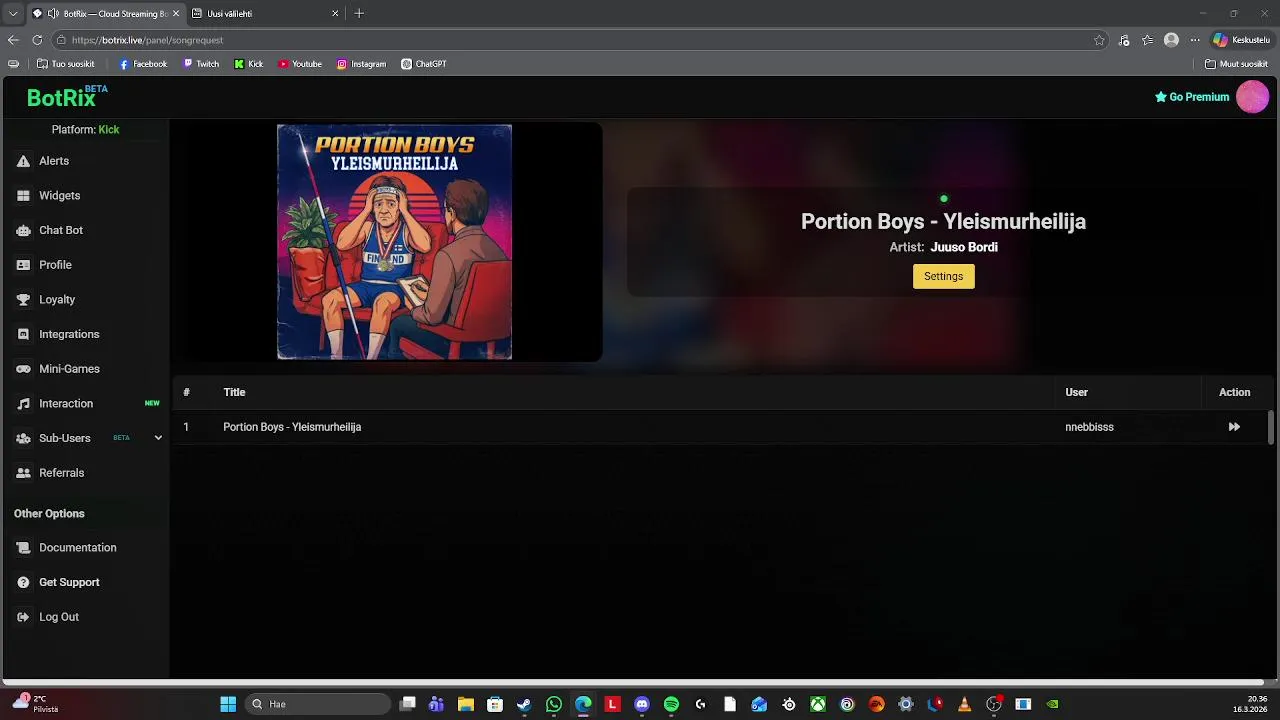This screenshot has height=720, width=1280.
Task: Open Muut suosikit folder
Action: 1237,64
